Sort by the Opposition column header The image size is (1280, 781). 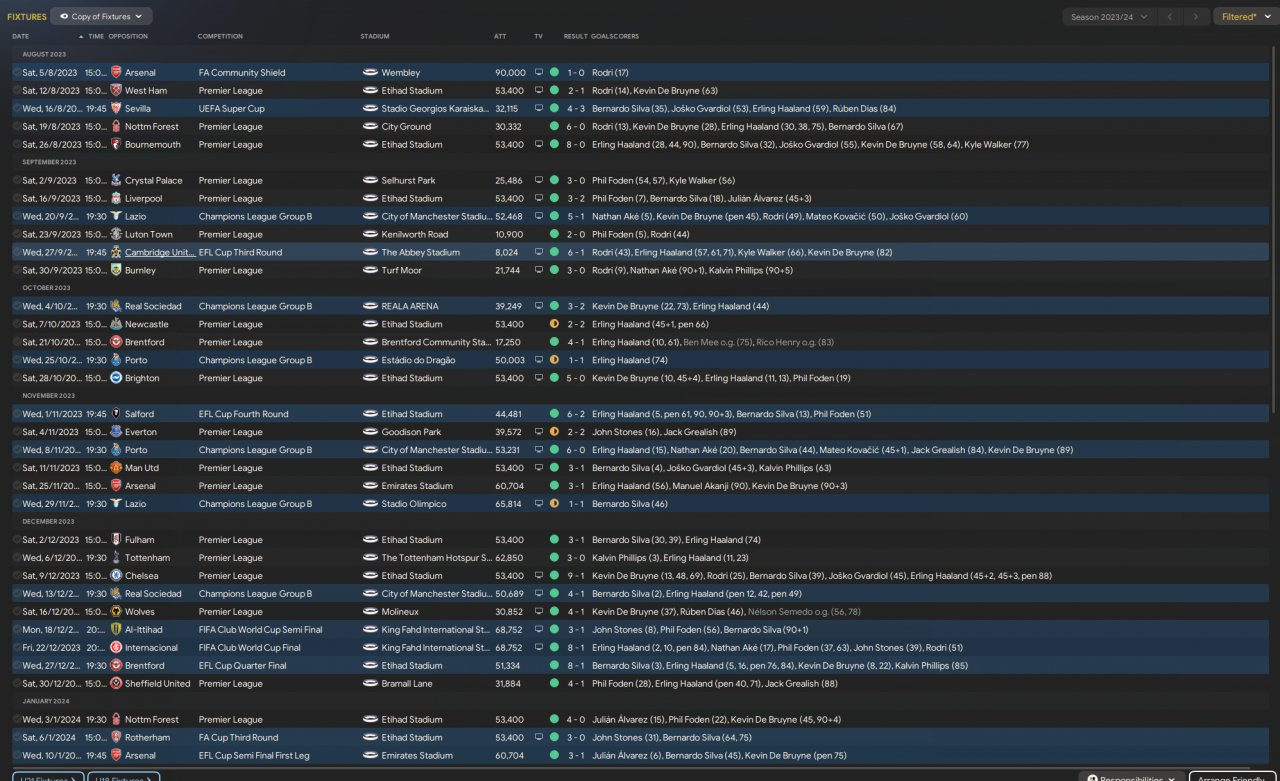tap(128, 37)
